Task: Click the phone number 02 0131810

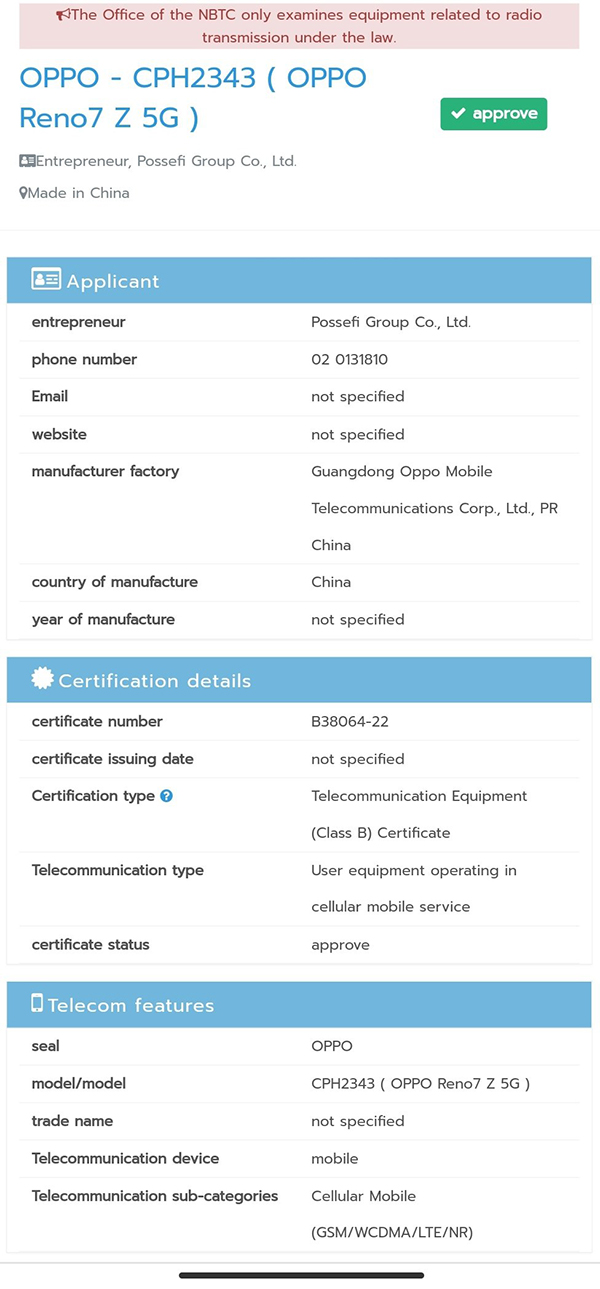Action: pyautogui.click(x=349, y=360)
